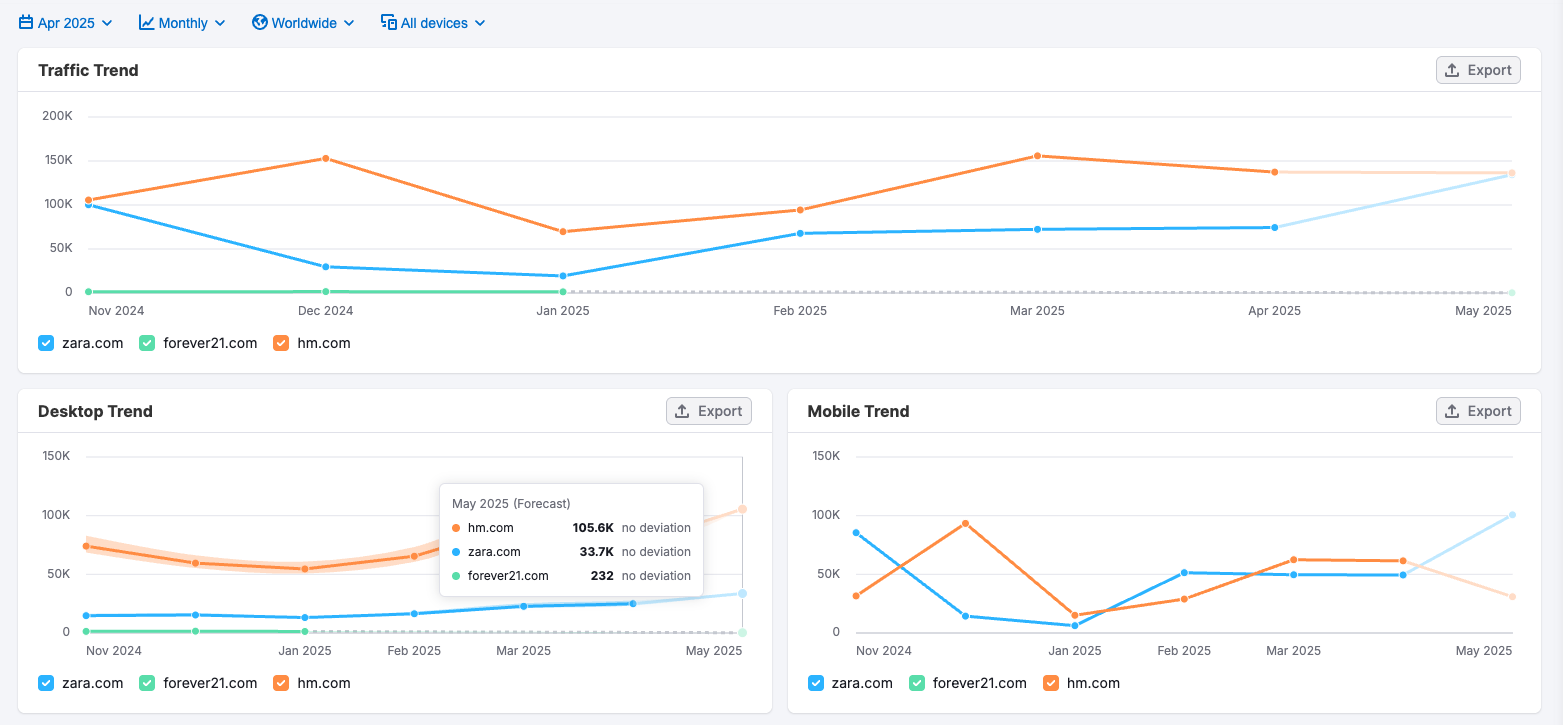This screenshot has height=725, width=1563.
Task: Click hm.com second-month peak point in Mobile Trend
Action: [965, 523]
